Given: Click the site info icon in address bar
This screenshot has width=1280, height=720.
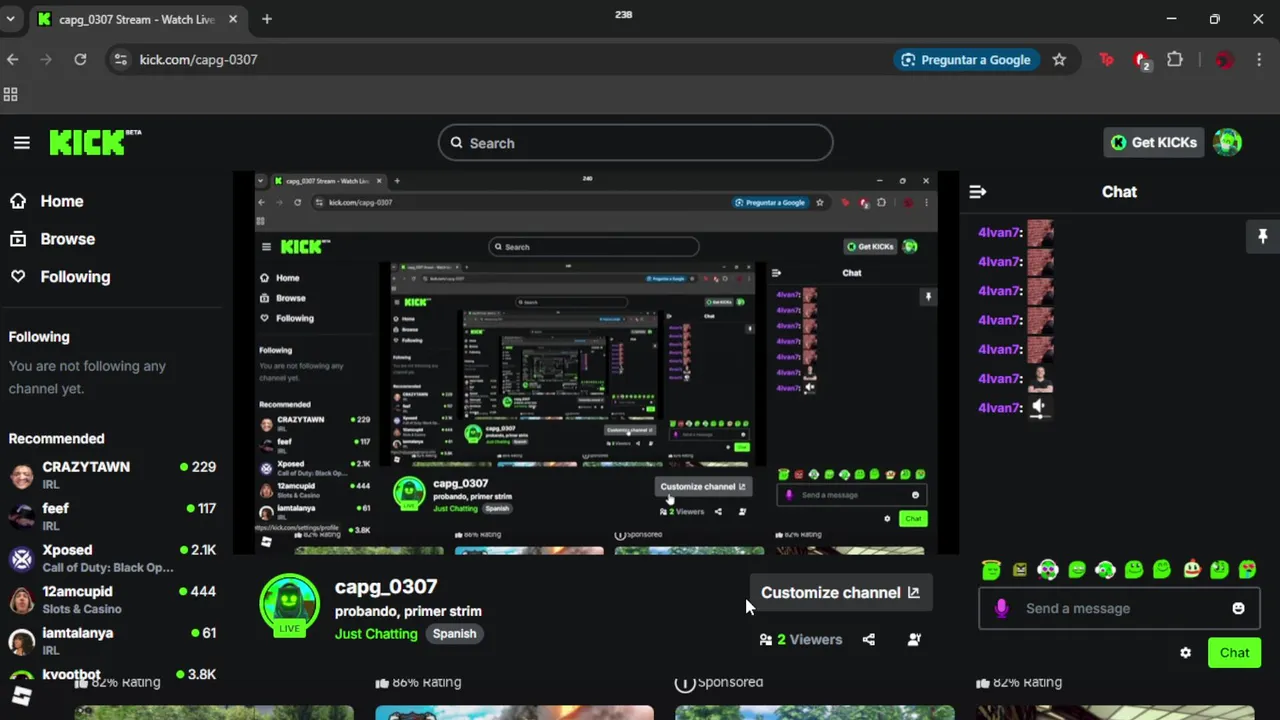Looking at the screenshot, I should pos(120,60).
